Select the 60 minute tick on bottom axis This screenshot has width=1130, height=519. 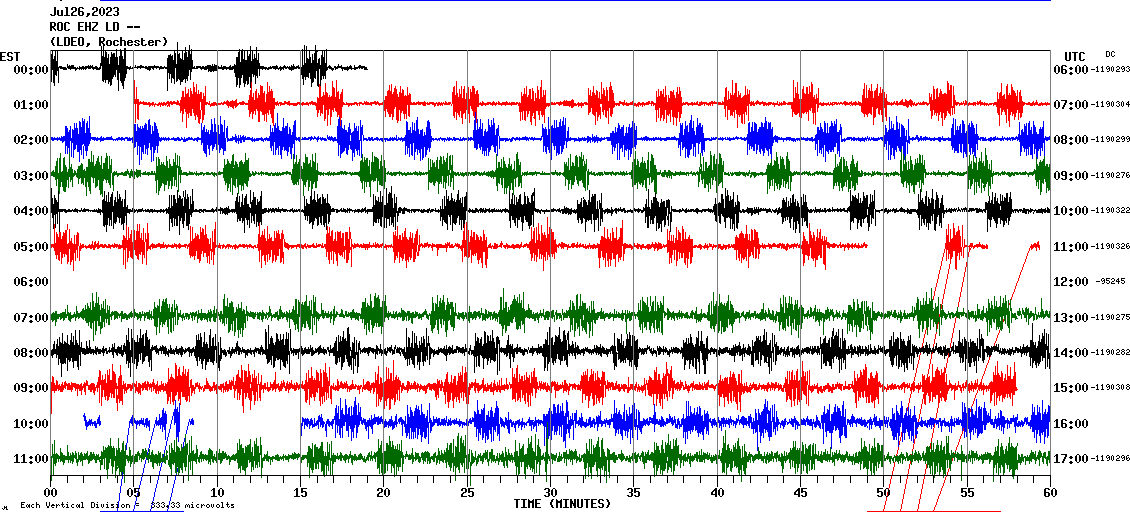pyautogui.click(x=1049, y=493)
